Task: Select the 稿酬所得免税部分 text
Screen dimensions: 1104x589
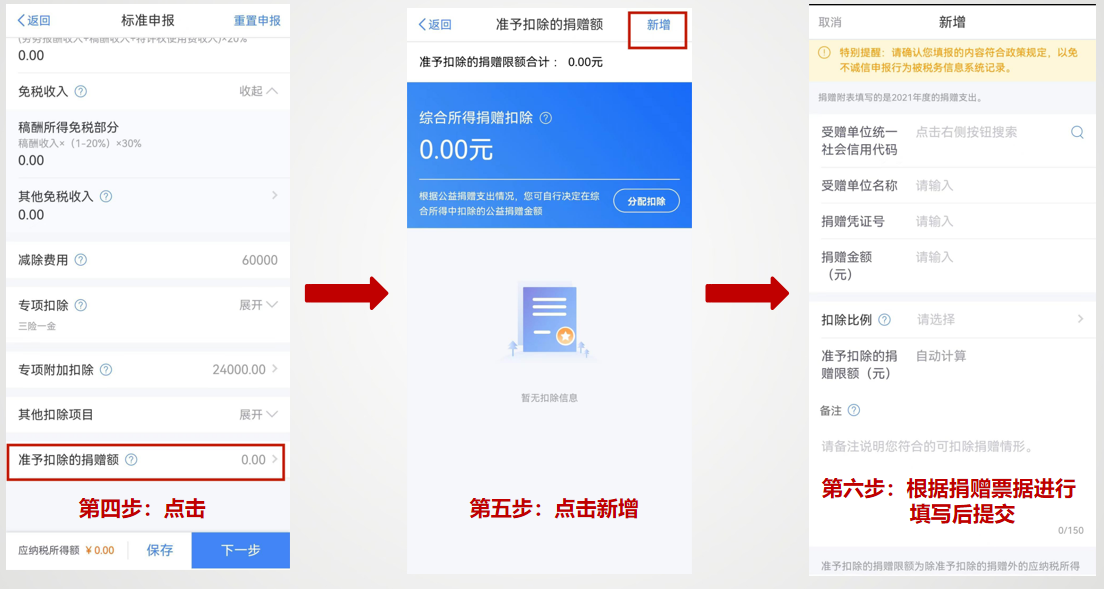Action: (x=68, y=127)
